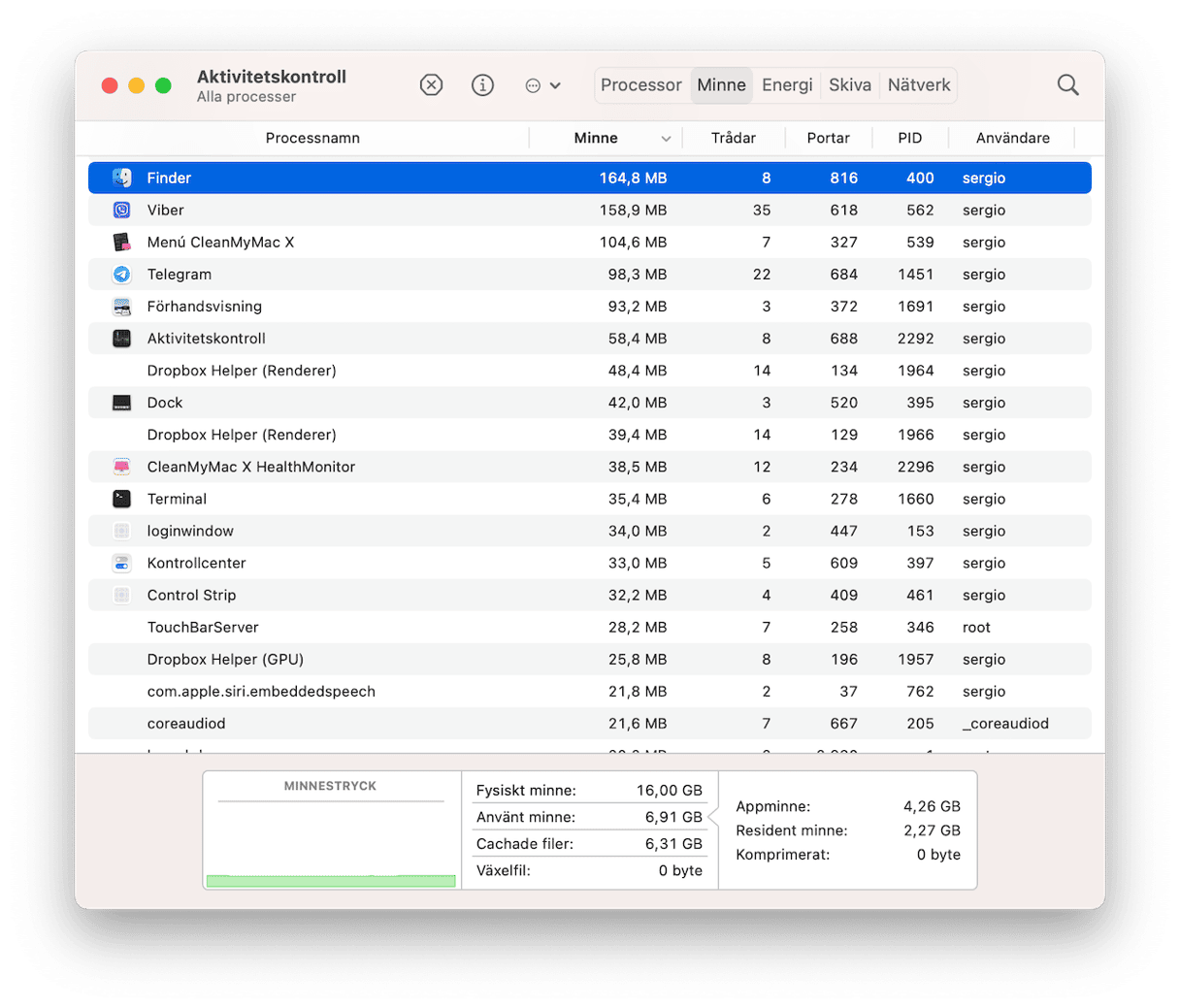Image resolution: width=1180 pixels, height=1008 pixels.
Task: Open process info with the (i) icon
Action: [482, 85]
